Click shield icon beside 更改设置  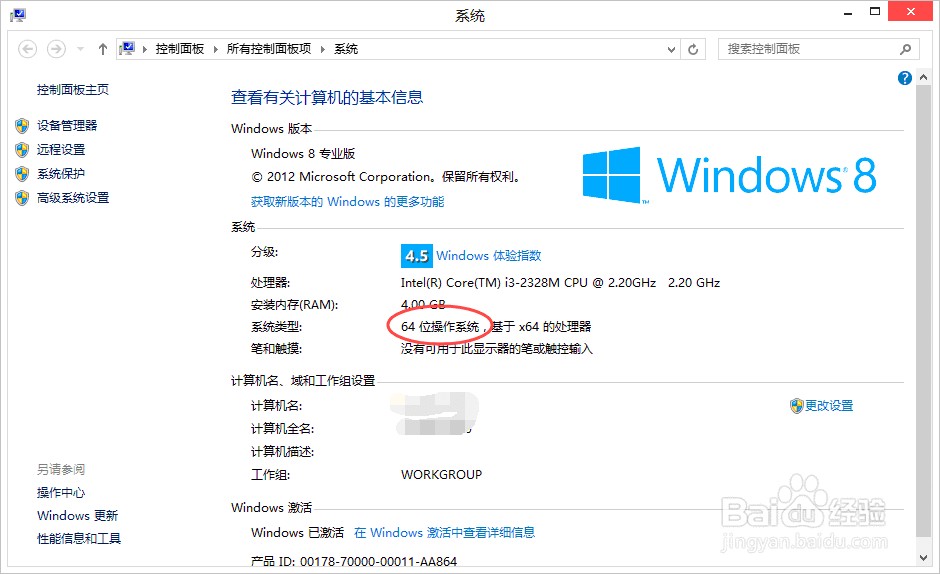coord(796,406)
